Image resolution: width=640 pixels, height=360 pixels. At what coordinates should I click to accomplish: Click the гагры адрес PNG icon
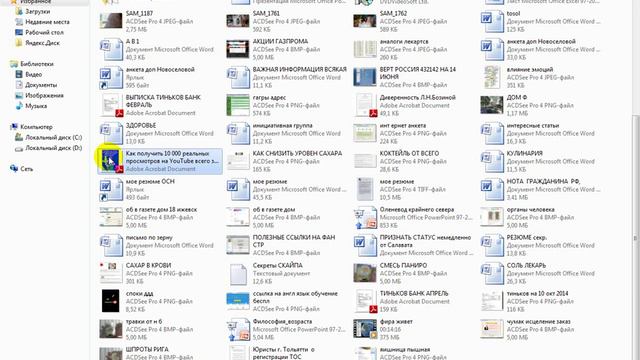[238, 105]
